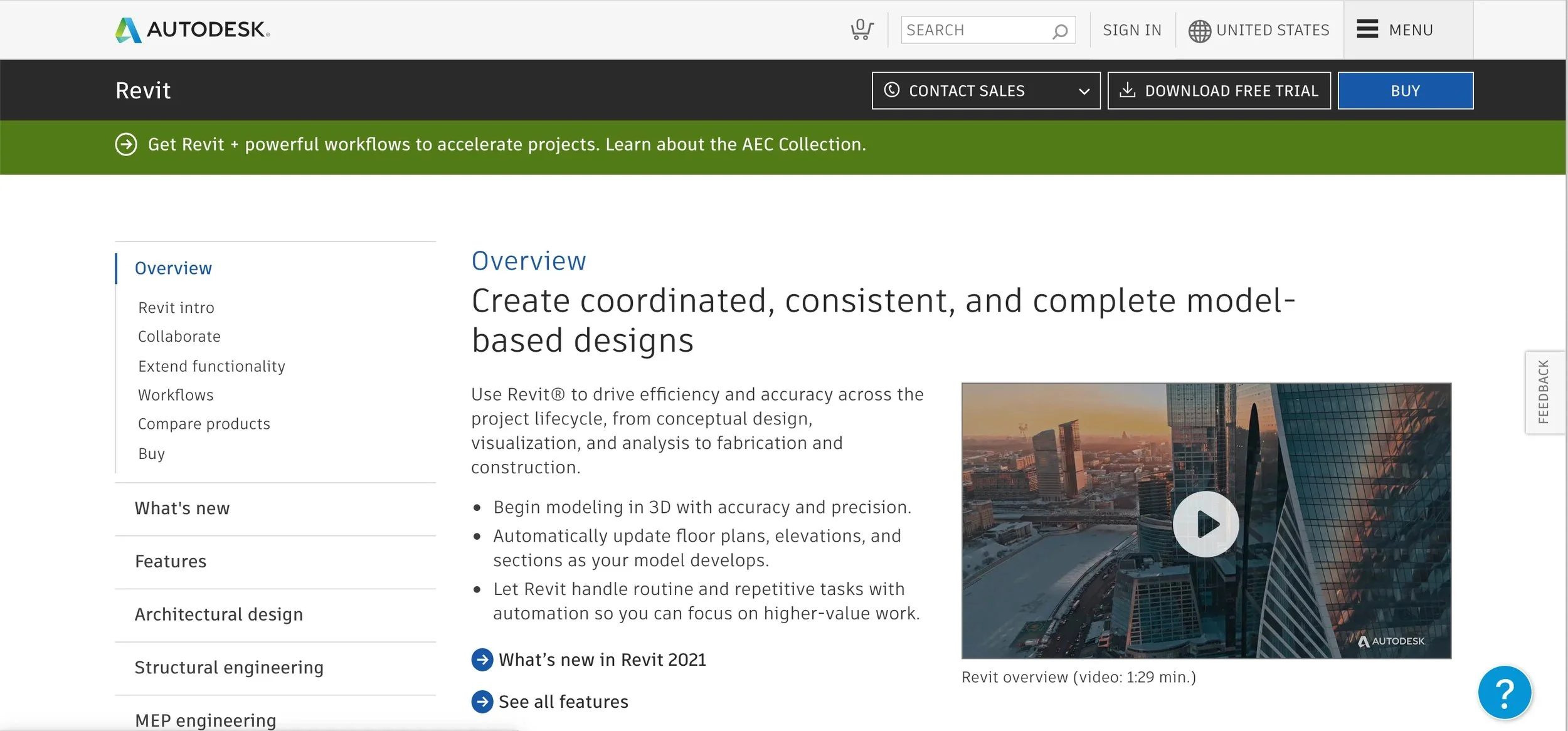Image resolution: width=1568 pixels, height=731 pixels.
Task: Expand the What's new sidebar section
Action: coord(182,508)
